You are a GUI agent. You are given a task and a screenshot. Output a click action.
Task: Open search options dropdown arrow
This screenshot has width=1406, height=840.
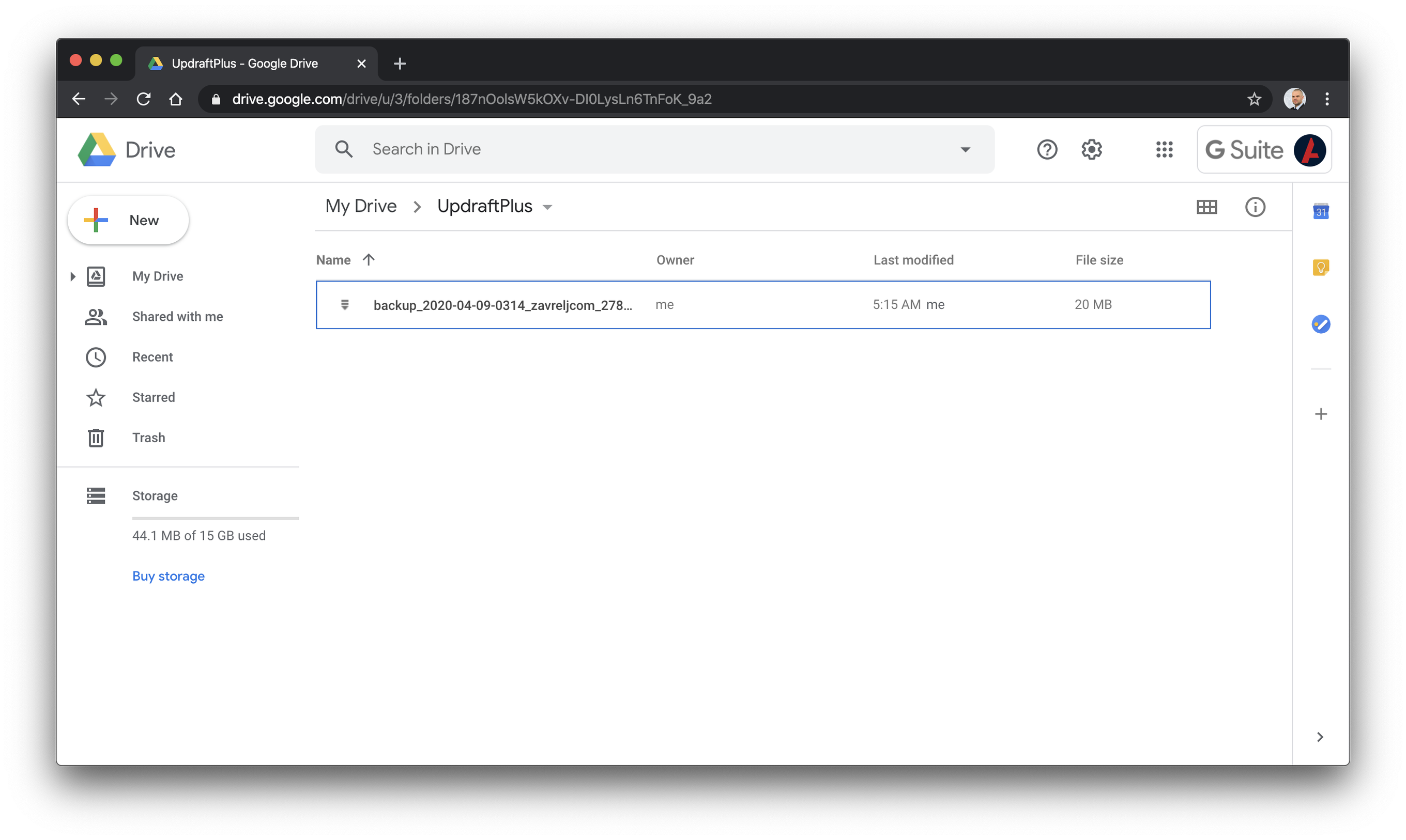click(965, 149)
